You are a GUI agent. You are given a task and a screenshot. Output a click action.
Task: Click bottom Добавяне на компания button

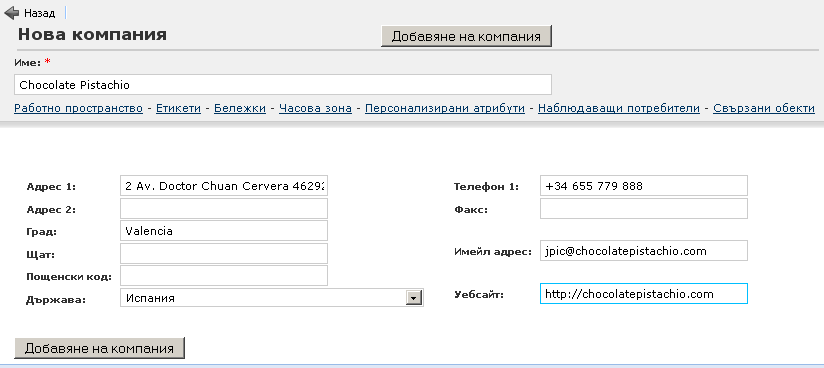pyautogui.click(x=99, y=348)
